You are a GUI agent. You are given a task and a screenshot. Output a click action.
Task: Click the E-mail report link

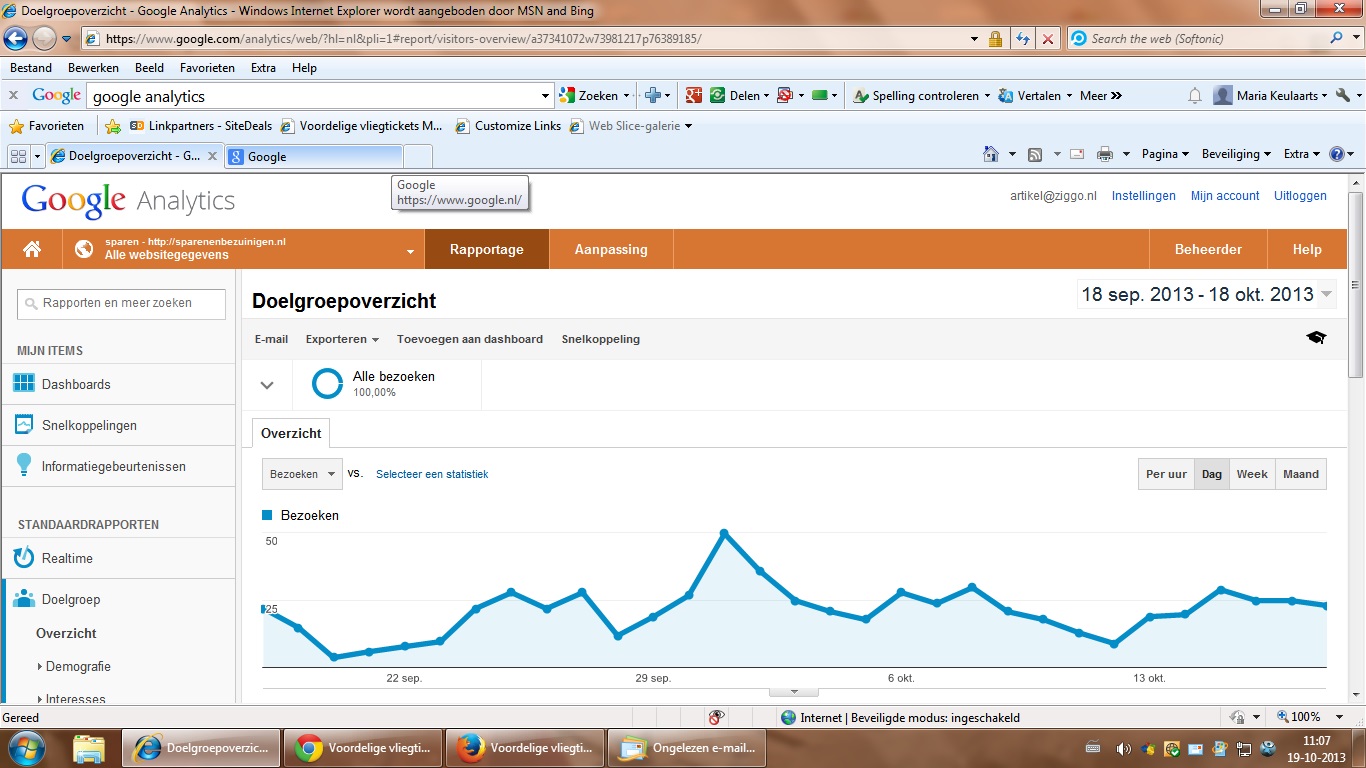[x=271, y=339]
